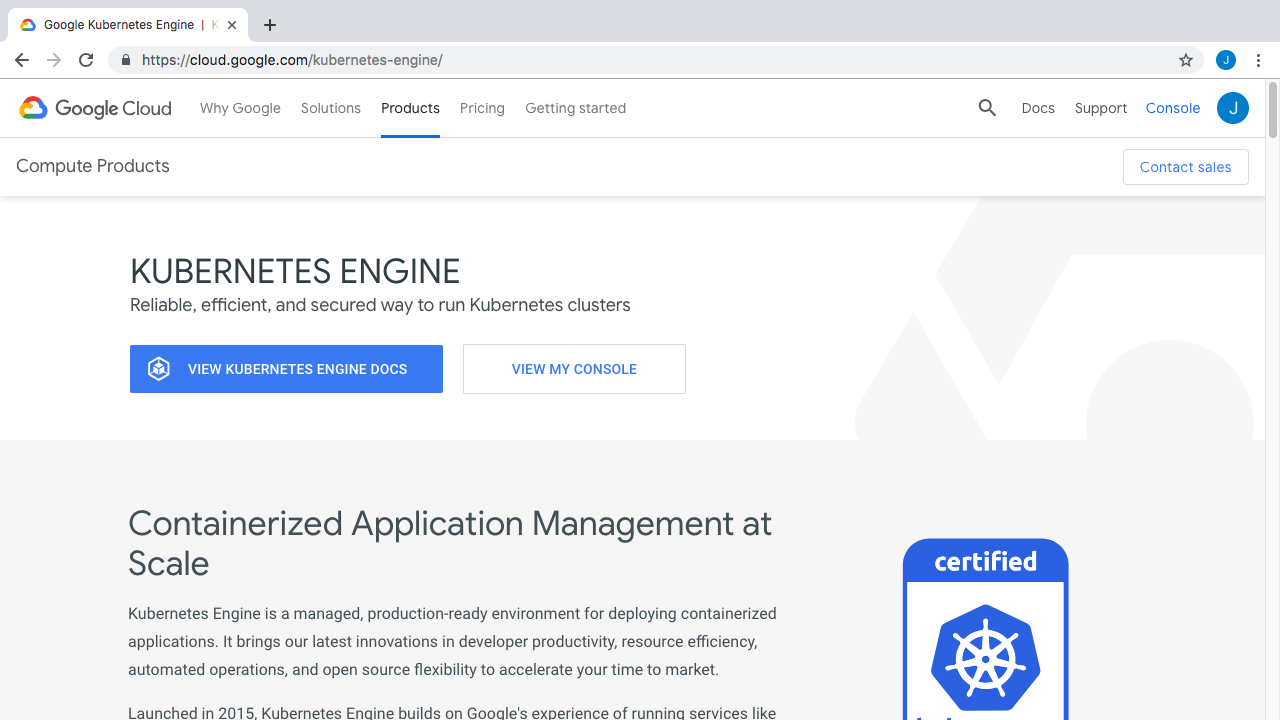Open site search magnifier icon
1280x720 pixels.
[987, 108]
